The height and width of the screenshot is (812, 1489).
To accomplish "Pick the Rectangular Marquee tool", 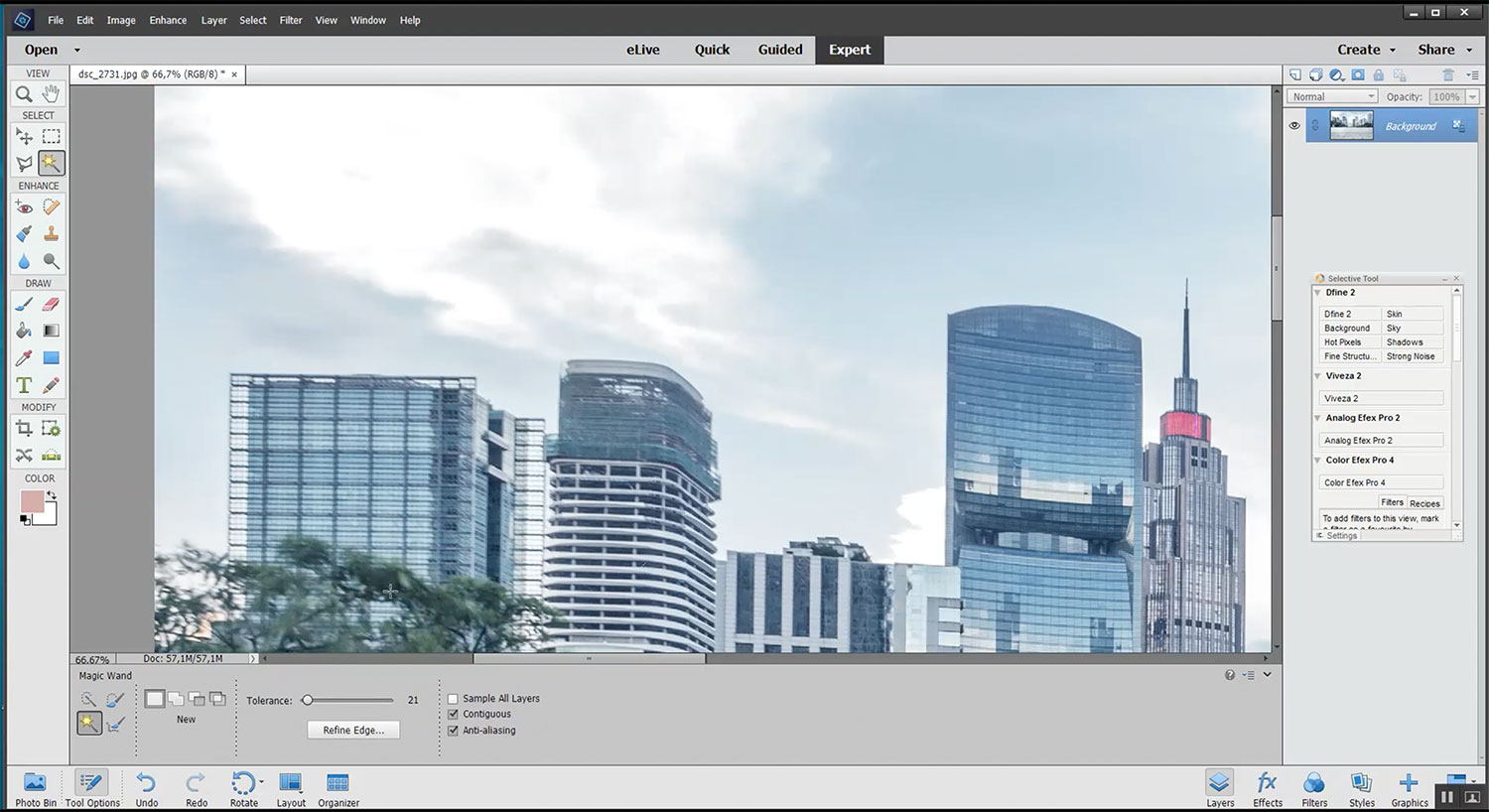I will click(51, 137).
